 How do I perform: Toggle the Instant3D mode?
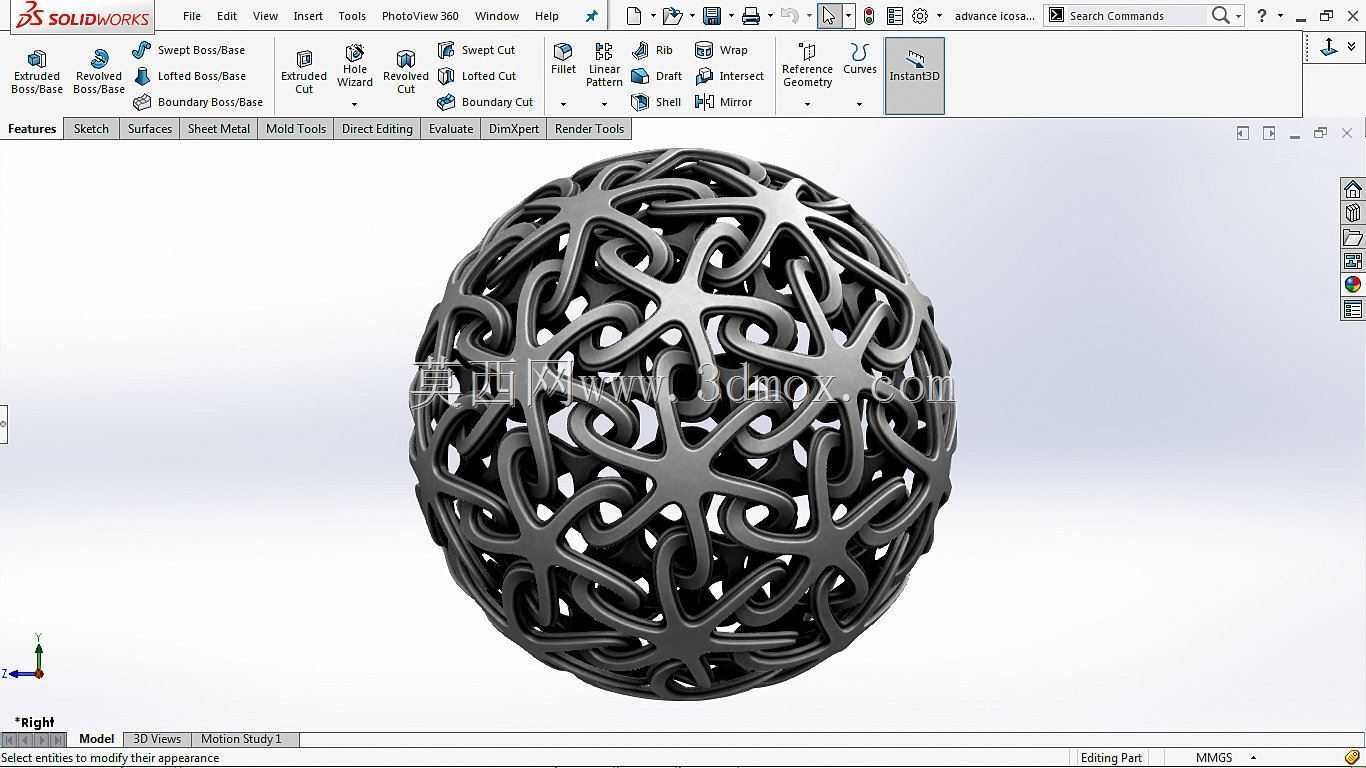915,76
